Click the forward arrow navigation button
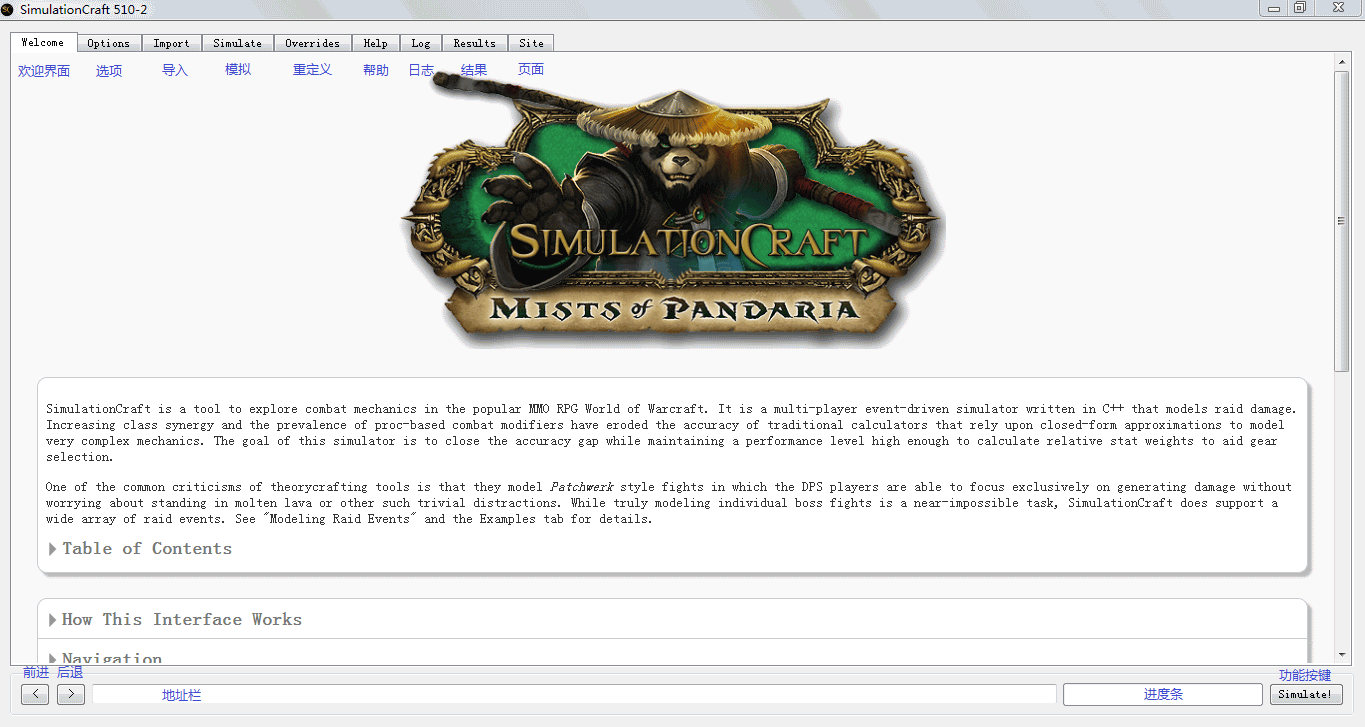The height and width of the screenshot is (727, 1365). tap(71, 694)
